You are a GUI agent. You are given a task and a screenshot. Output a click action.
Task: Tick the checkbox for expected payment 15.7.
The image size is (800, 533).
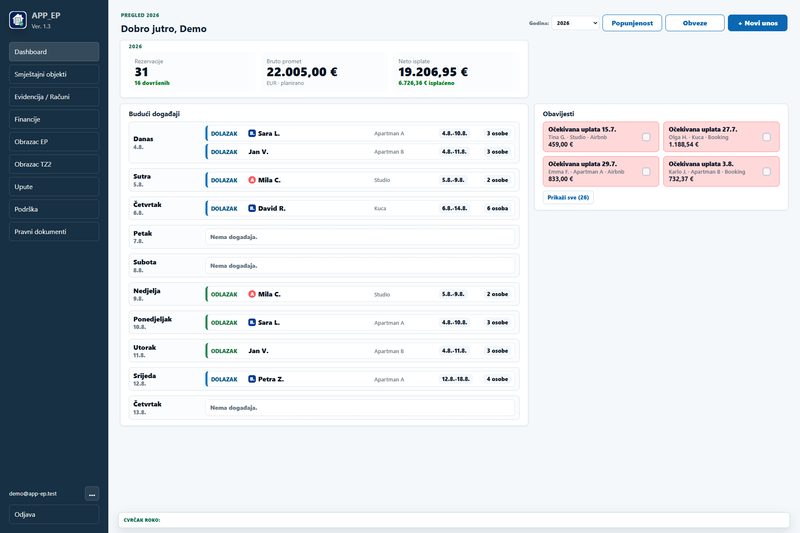tap(646, 137)
